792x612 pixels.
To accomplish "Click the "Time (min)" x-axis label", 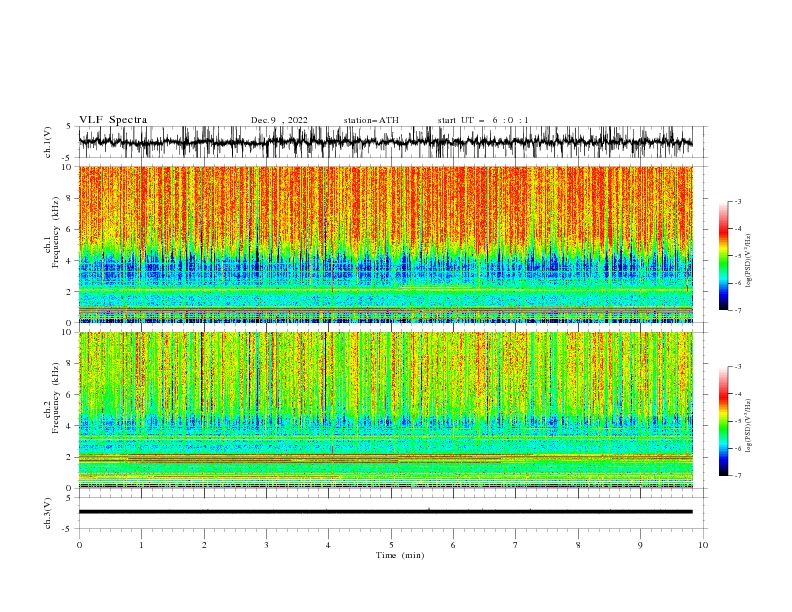I will [400, 555].
